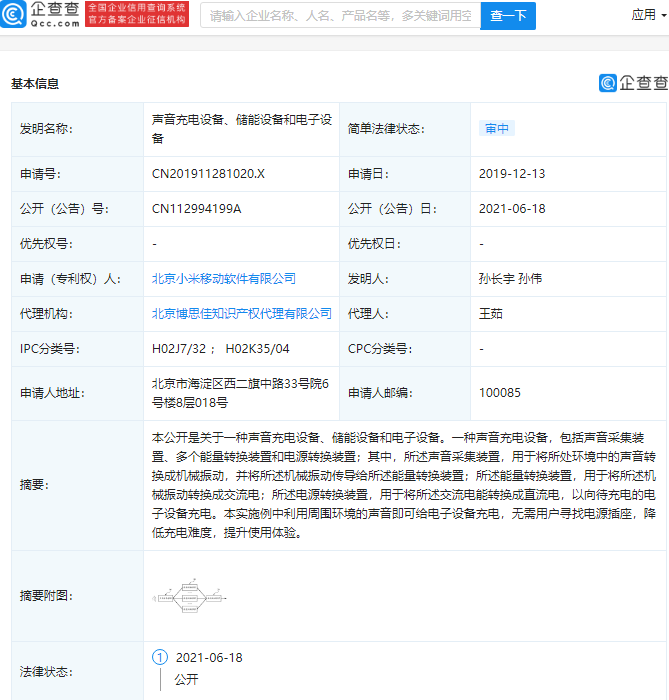
Task: Click agent name 王茹
Action: 490,314
